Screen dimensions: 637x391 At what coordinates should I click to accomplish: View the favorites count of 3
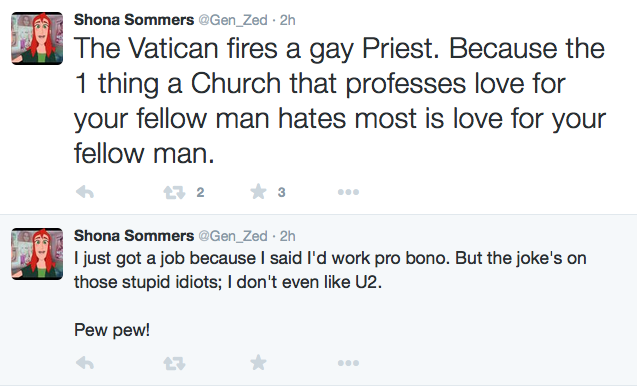(x=281, y=192)
